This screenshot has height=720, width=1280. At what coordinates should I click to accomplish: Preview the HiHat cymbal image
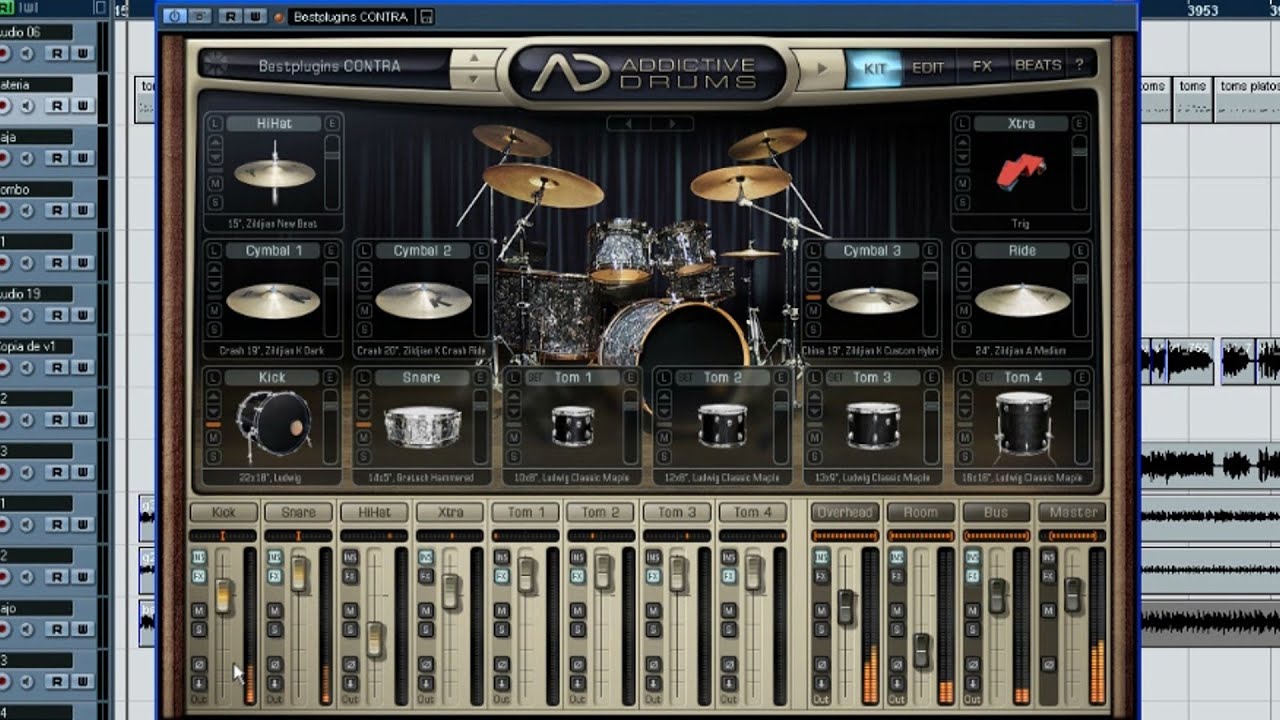coord(274,172)
